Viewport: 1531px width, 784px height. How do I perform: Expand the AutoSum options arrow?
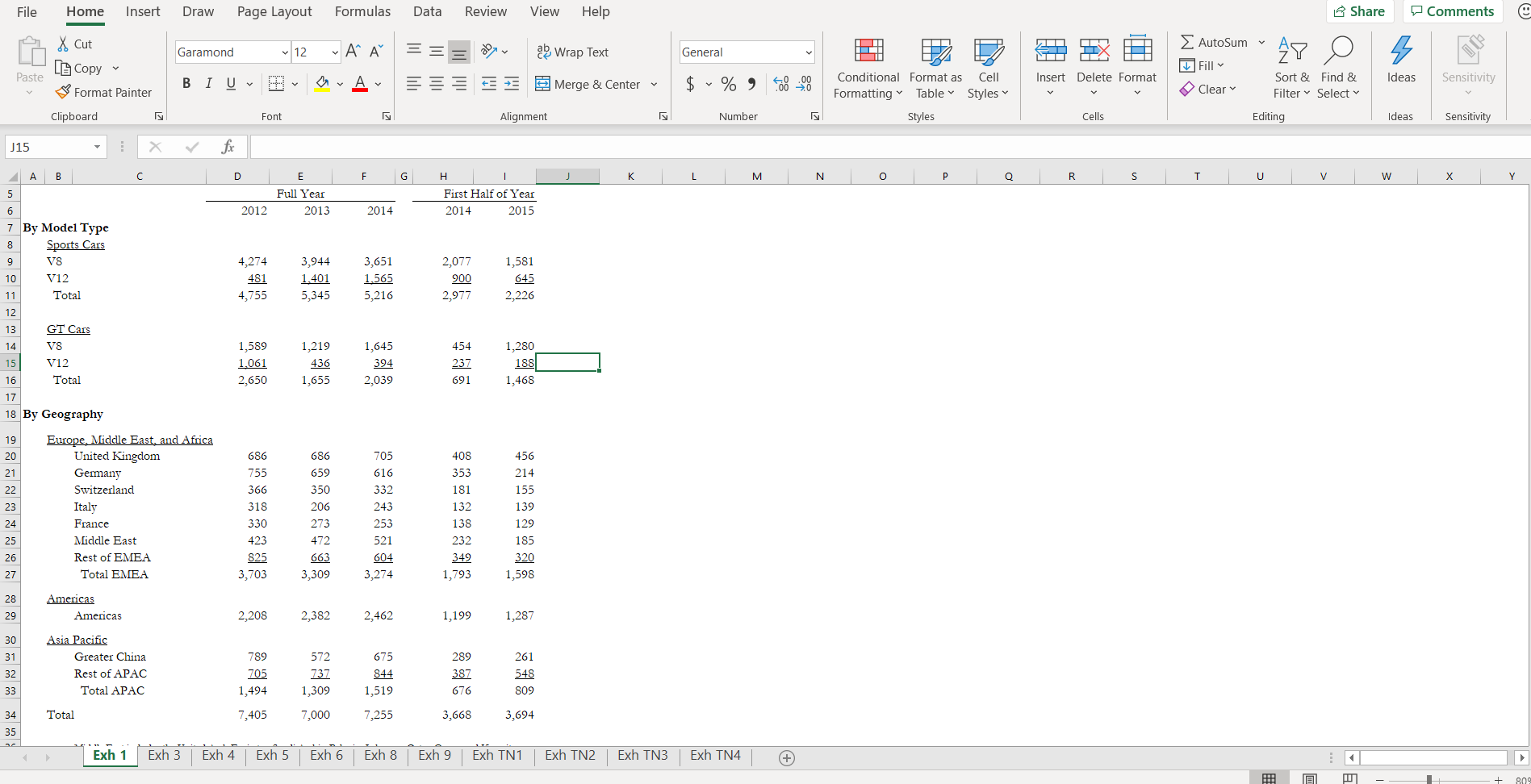click(x=1261, y=42)
